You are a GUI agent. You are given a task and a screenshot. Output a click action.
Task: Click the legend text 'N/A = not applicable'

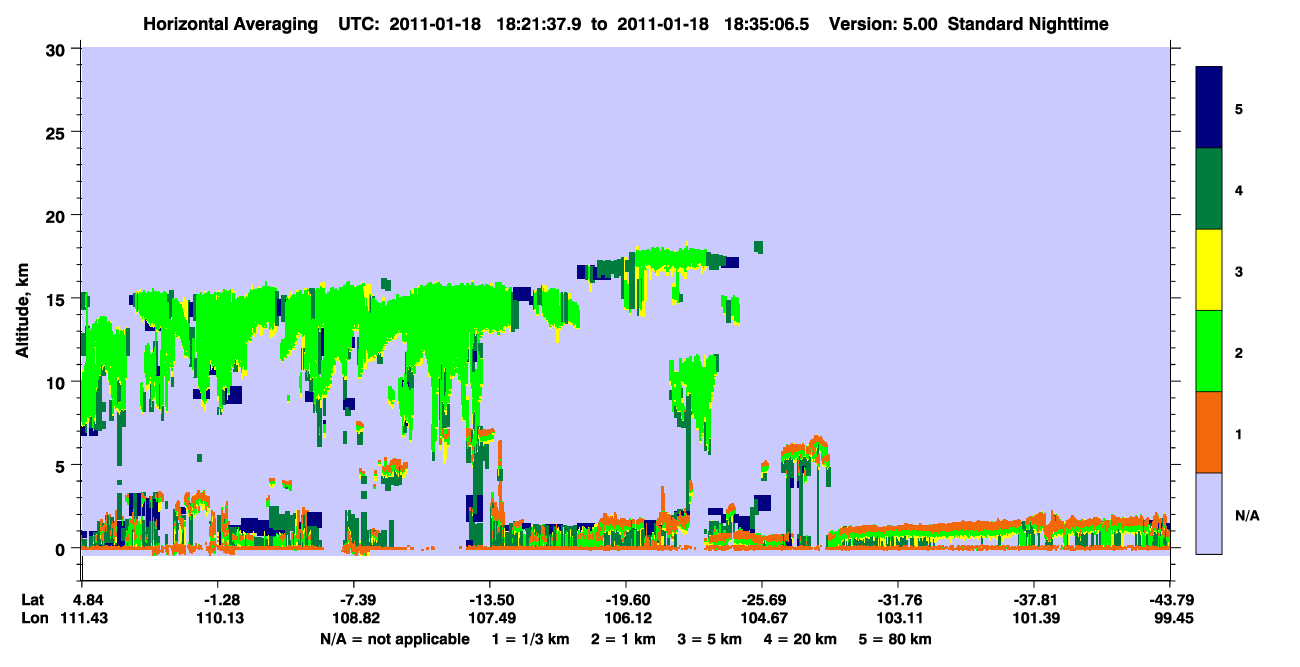(x=394, y=639)
